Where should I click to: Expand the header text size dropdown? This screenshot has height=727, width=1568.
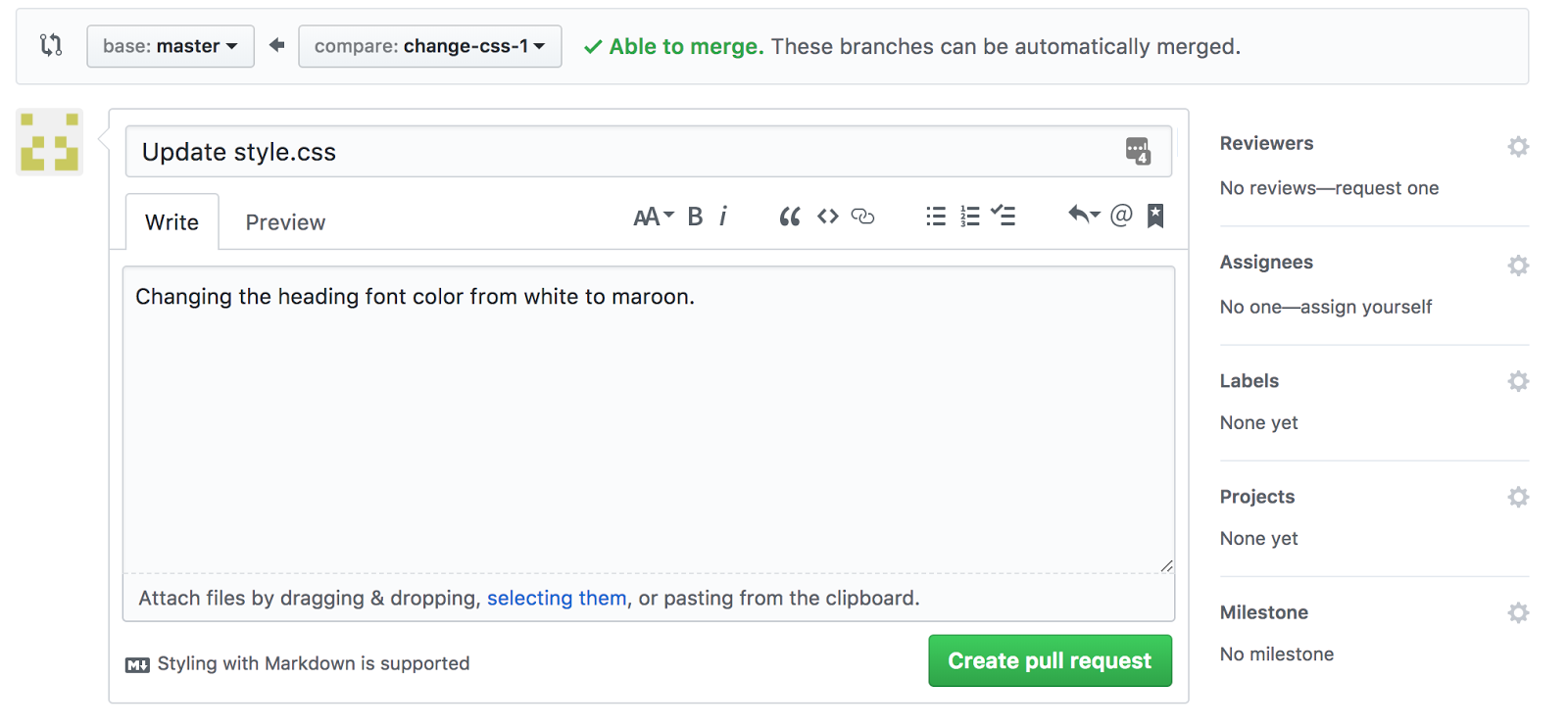(x=653, y=217)
